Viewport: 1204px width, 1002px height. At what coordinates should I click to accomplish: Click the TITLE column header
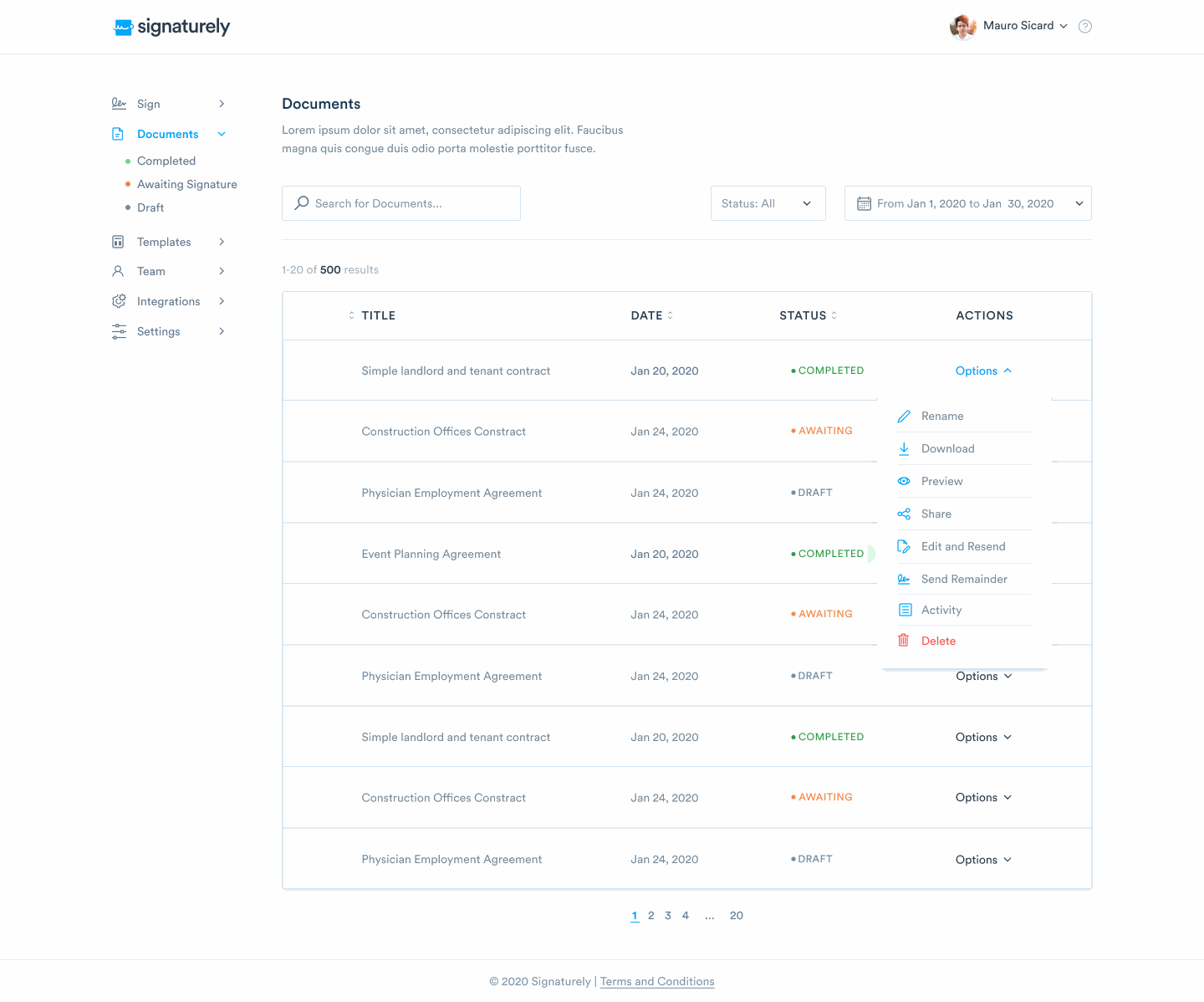click(x=379, y=315)
